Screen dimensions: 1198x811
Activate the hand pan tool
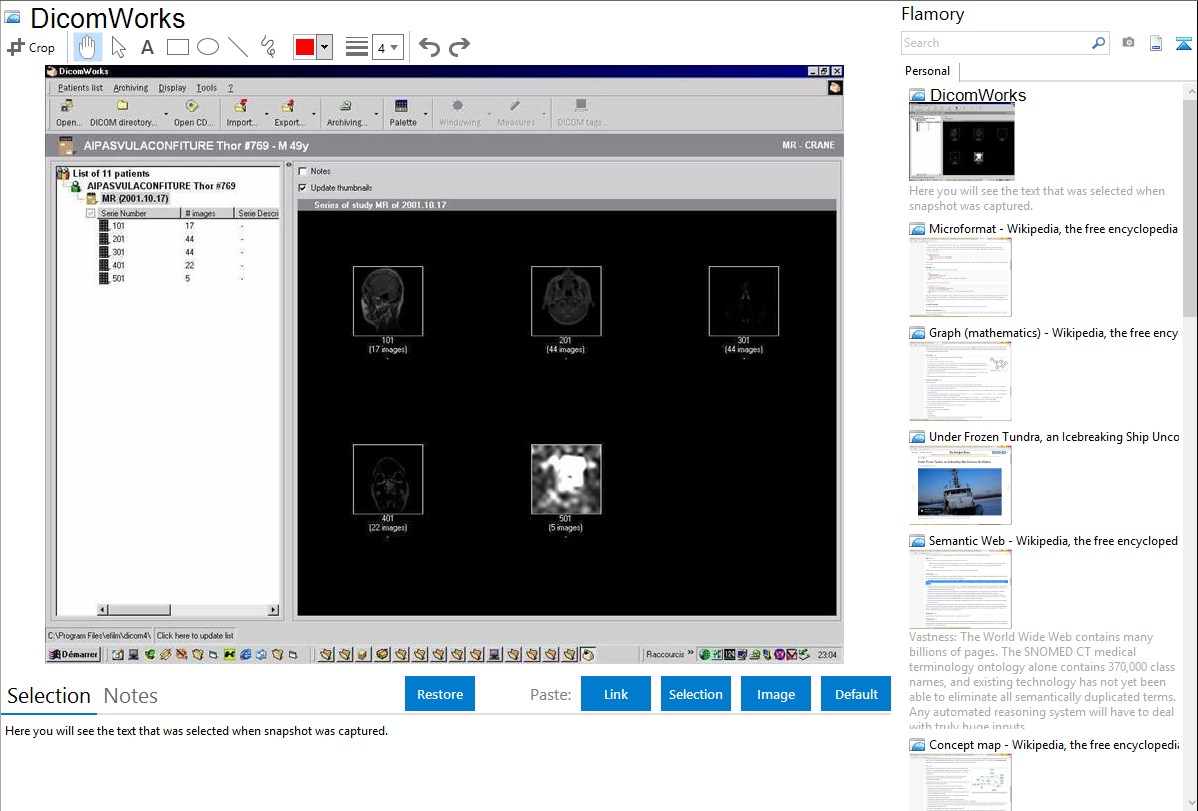point(87,47)
